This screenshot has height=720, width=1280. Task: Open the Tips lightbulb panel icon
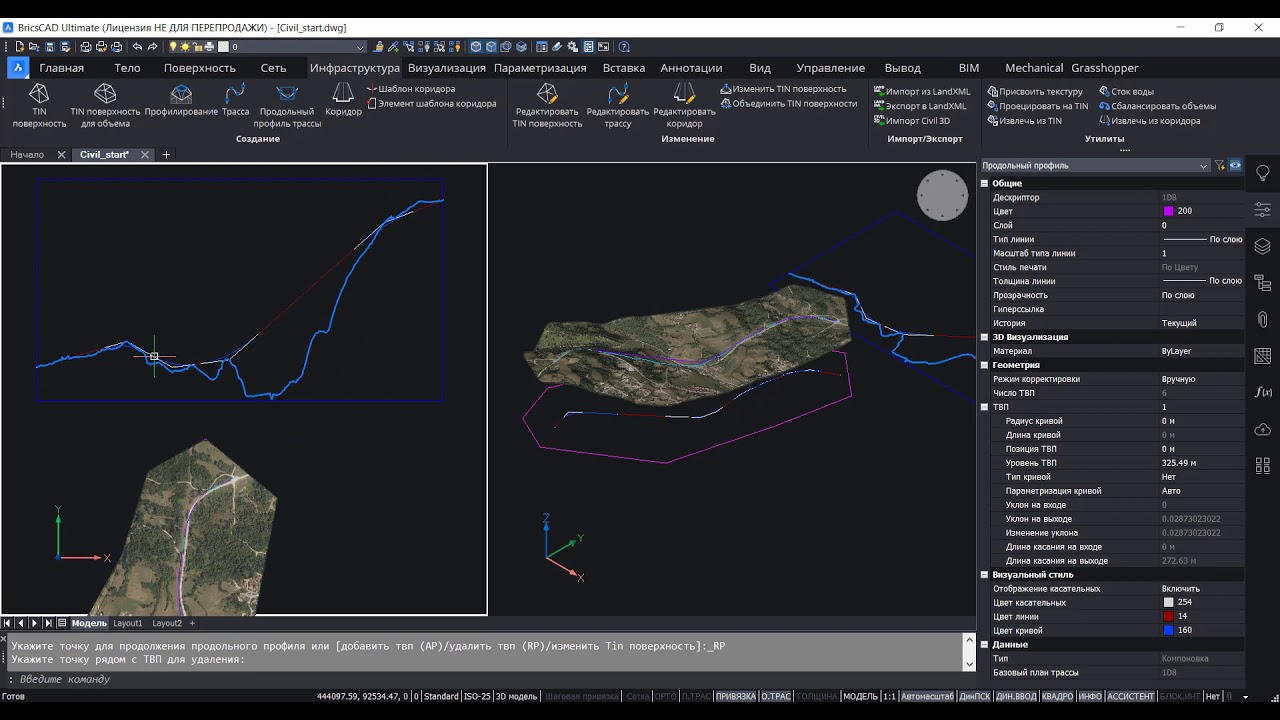pyautogui.click(x=1262, y=173)
